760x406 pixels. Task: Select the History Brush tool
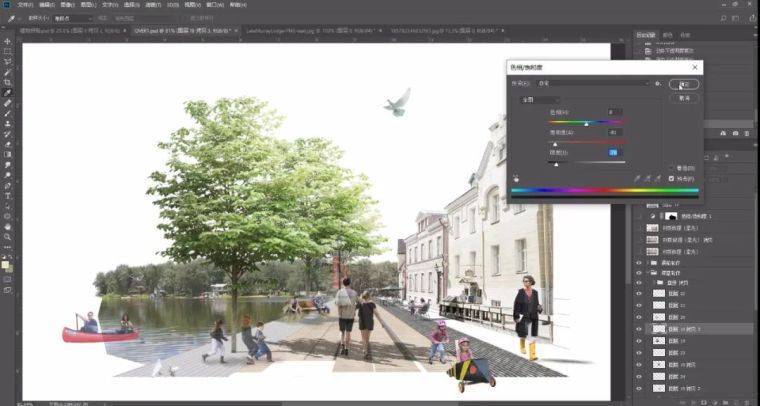(x=7, y=134)
